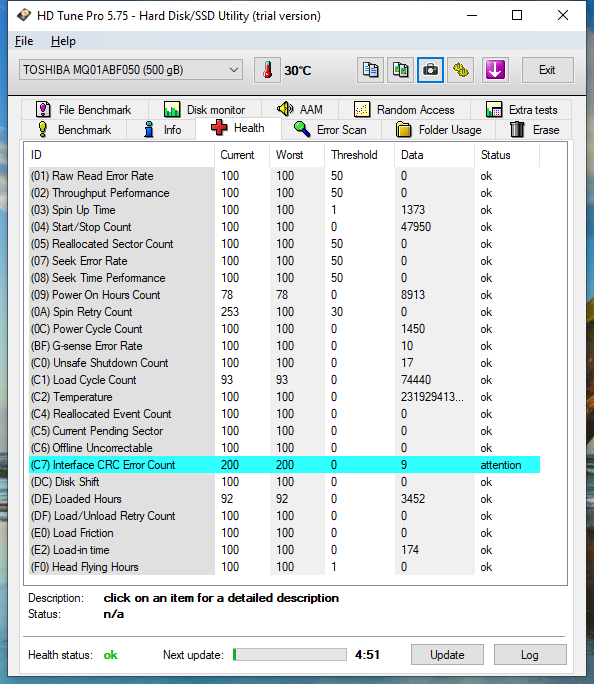This screenshot has width=594, height=684.
Task: Click the 47950 data value
Action: [416, 227]
